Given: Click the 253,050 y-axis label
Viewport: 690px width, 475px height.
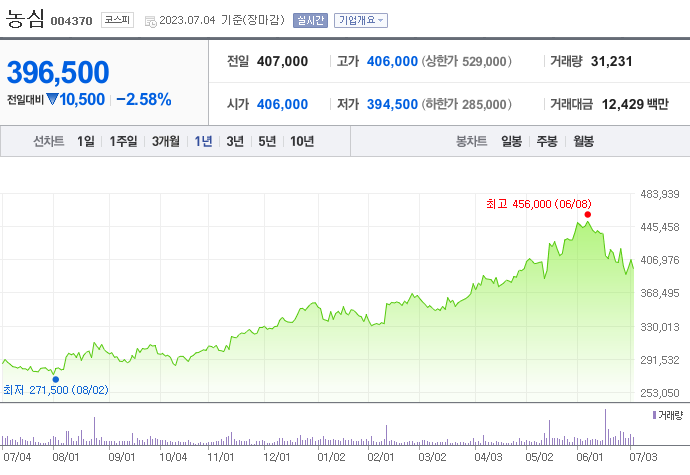Looking at the screenshot, I should (x=660, y=393).
